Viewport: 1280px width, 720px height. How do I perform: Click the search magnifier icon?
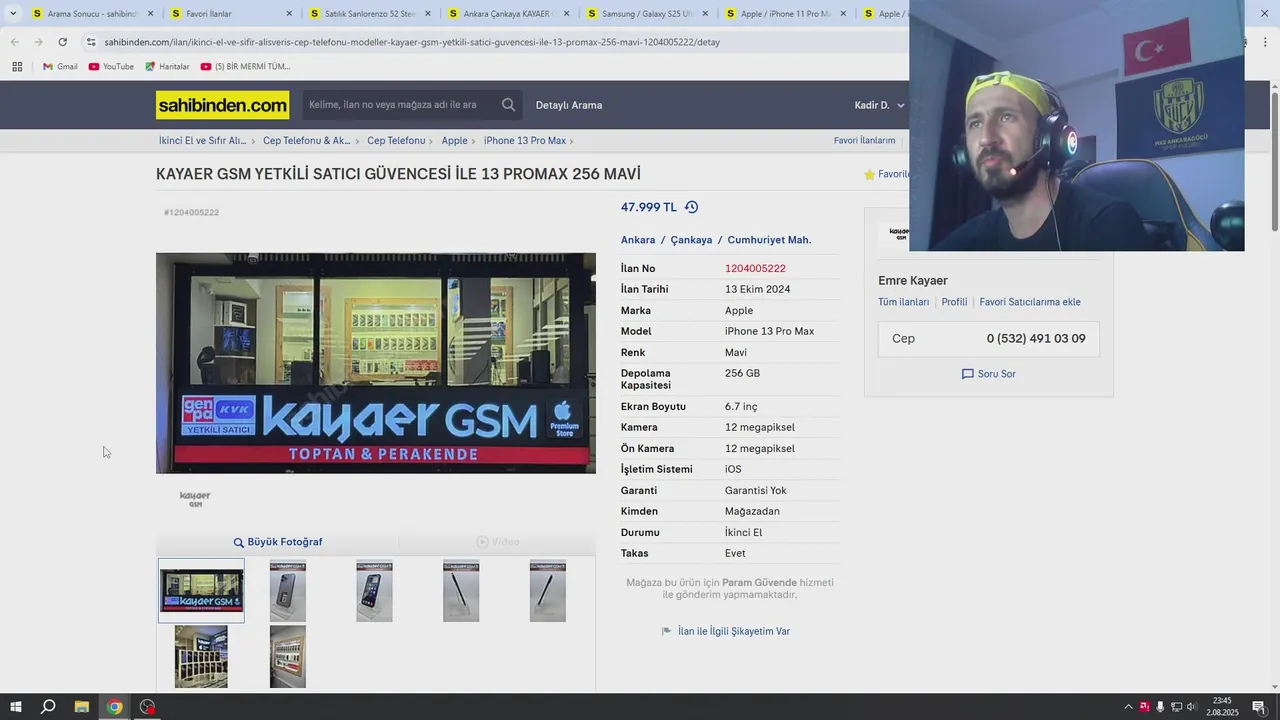(508, 105)
